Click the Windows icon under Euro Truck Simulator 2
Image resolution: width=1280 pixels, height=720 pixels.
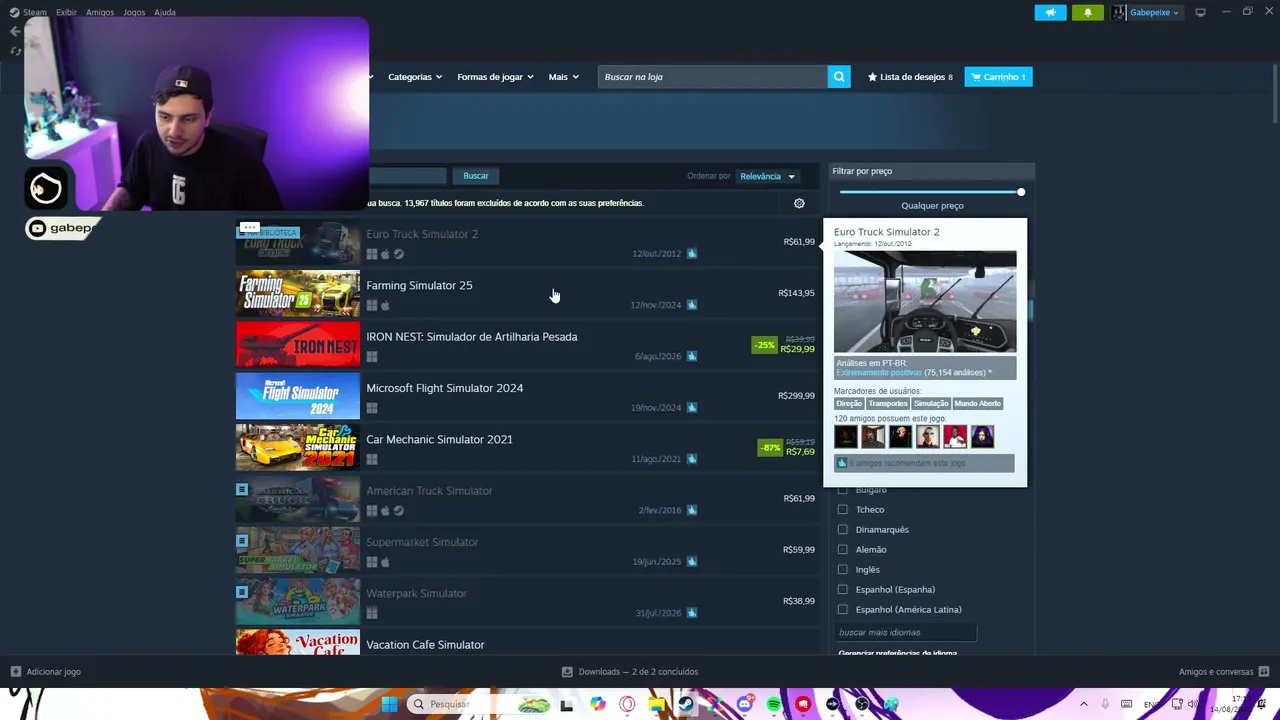pyautogui.click(x=372, y=254)
